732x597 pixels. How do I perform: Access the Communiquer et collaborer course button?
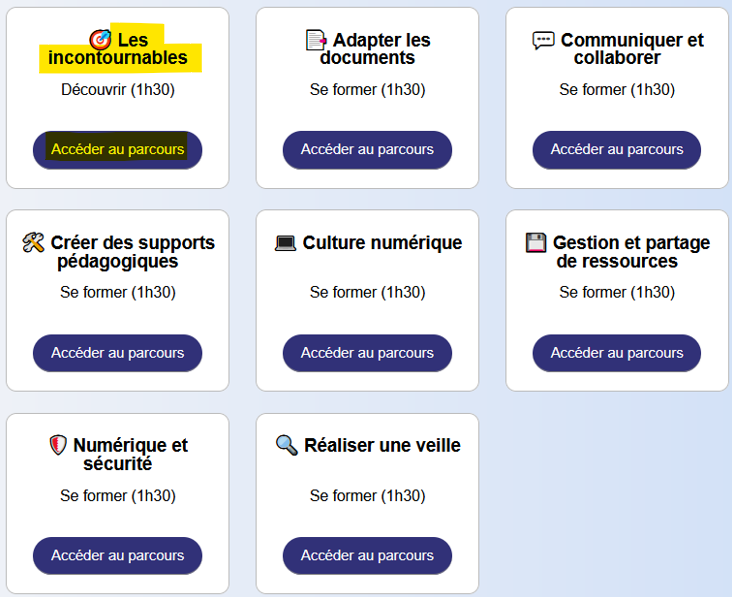click(x=617, y=150)
